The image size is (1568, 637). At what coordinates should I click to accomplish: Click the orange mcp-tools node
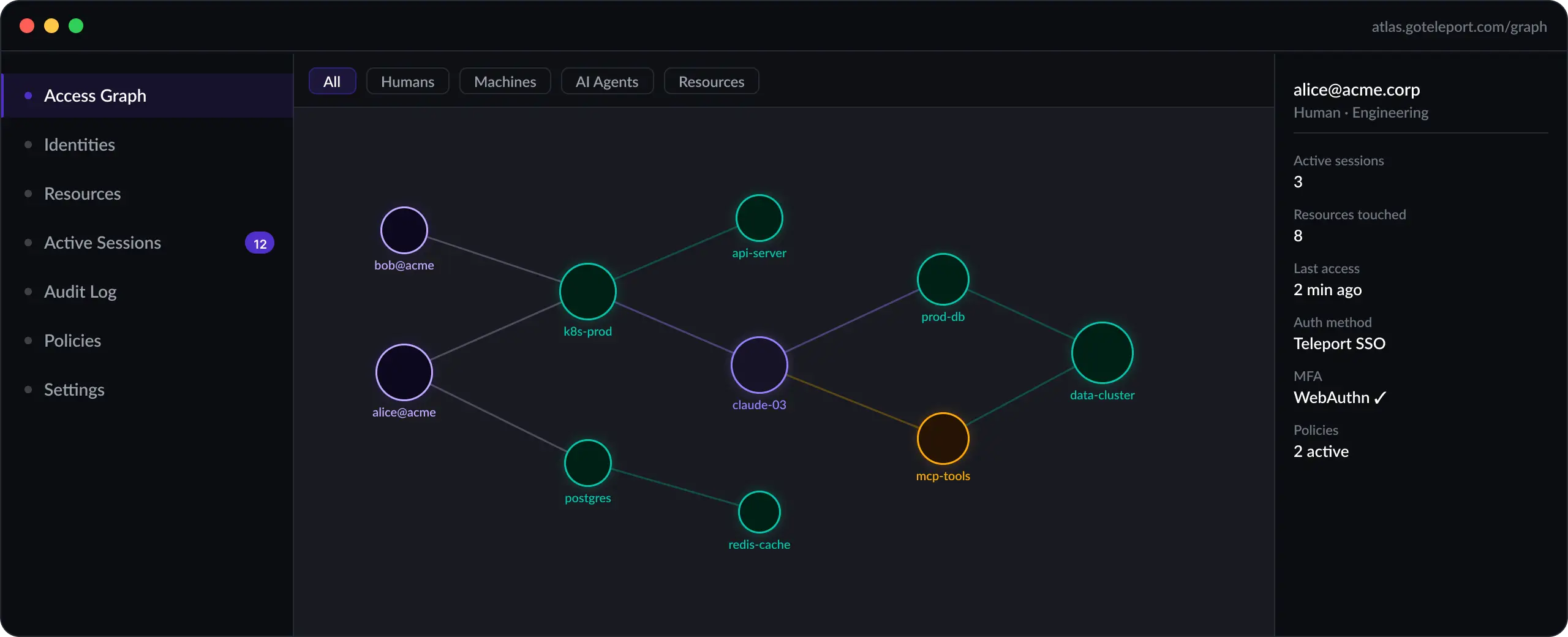point(943,438)
